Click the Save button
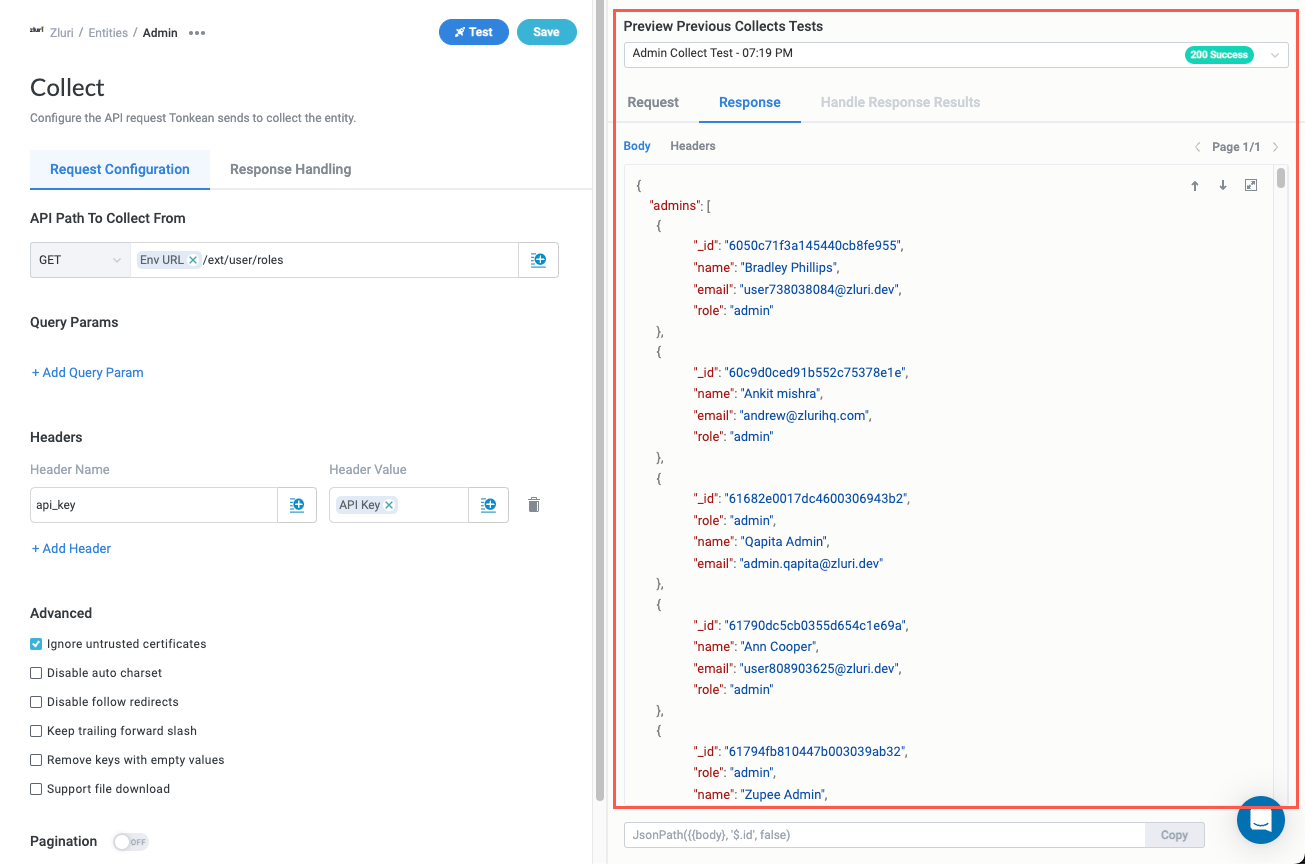1305x864 pixels. 546,32
